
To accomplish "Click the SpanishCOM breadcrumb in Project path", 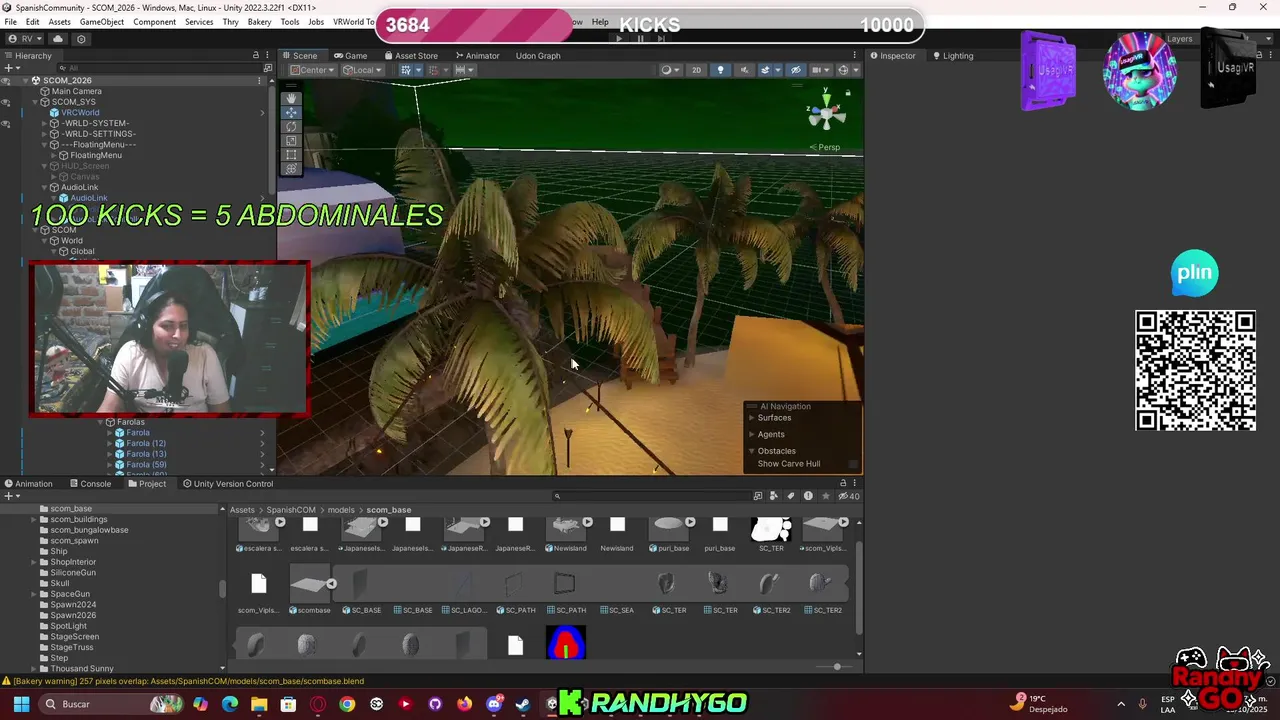I will click(291, 510).
